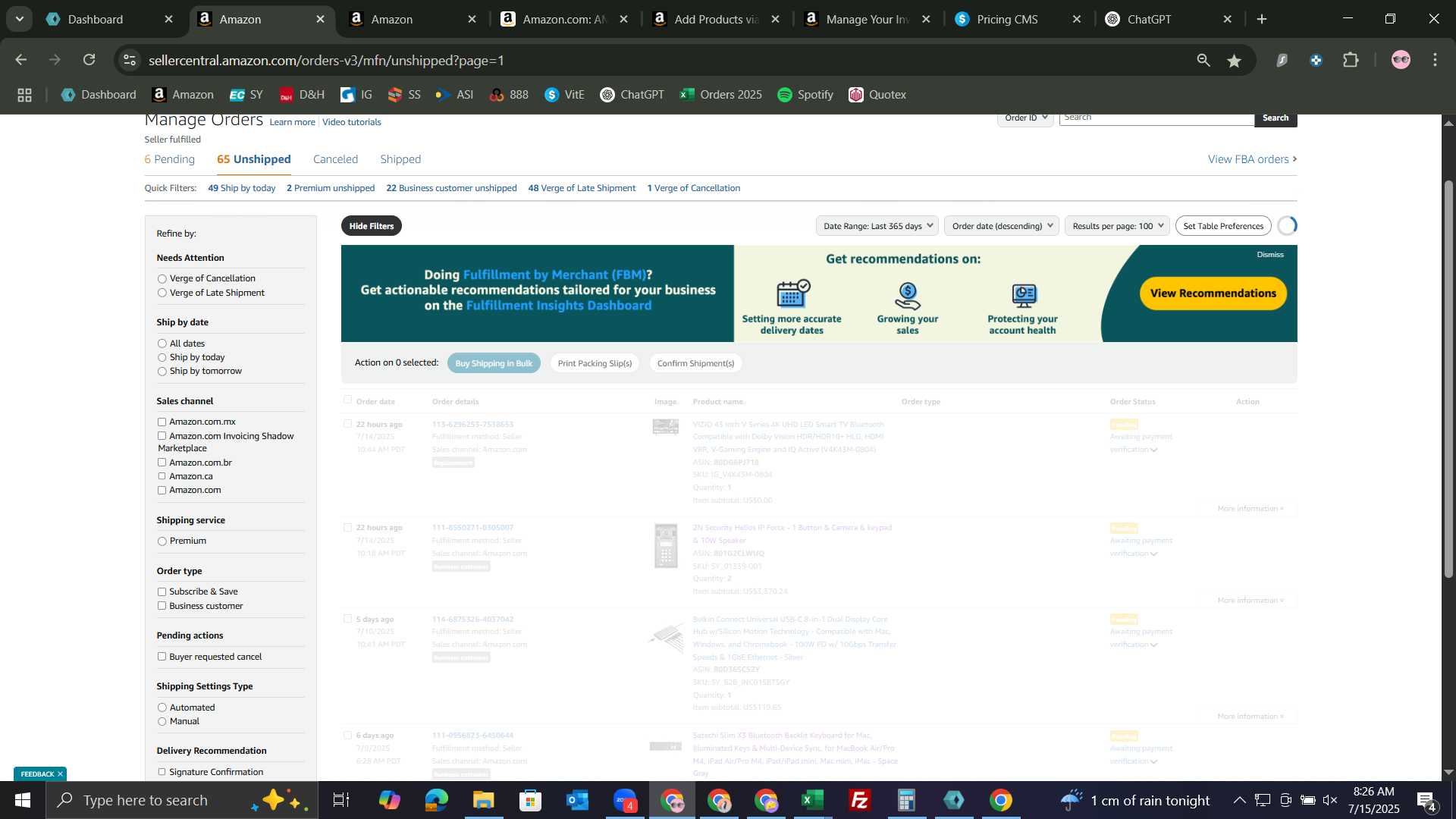
Task: Open the Orders 2025 bookmark
Action: click(721, 95)
